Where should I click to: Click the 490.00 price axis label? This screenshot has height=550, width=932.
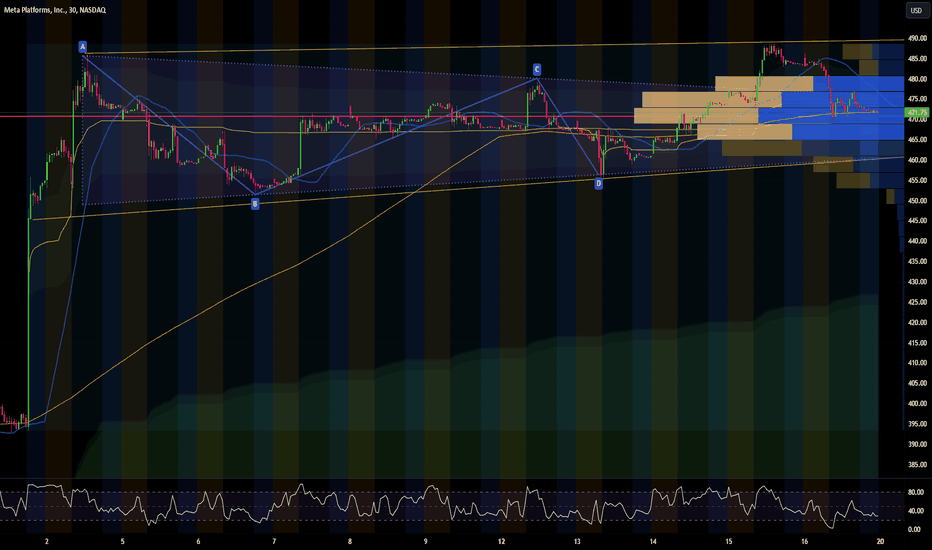tap(917, 39)
